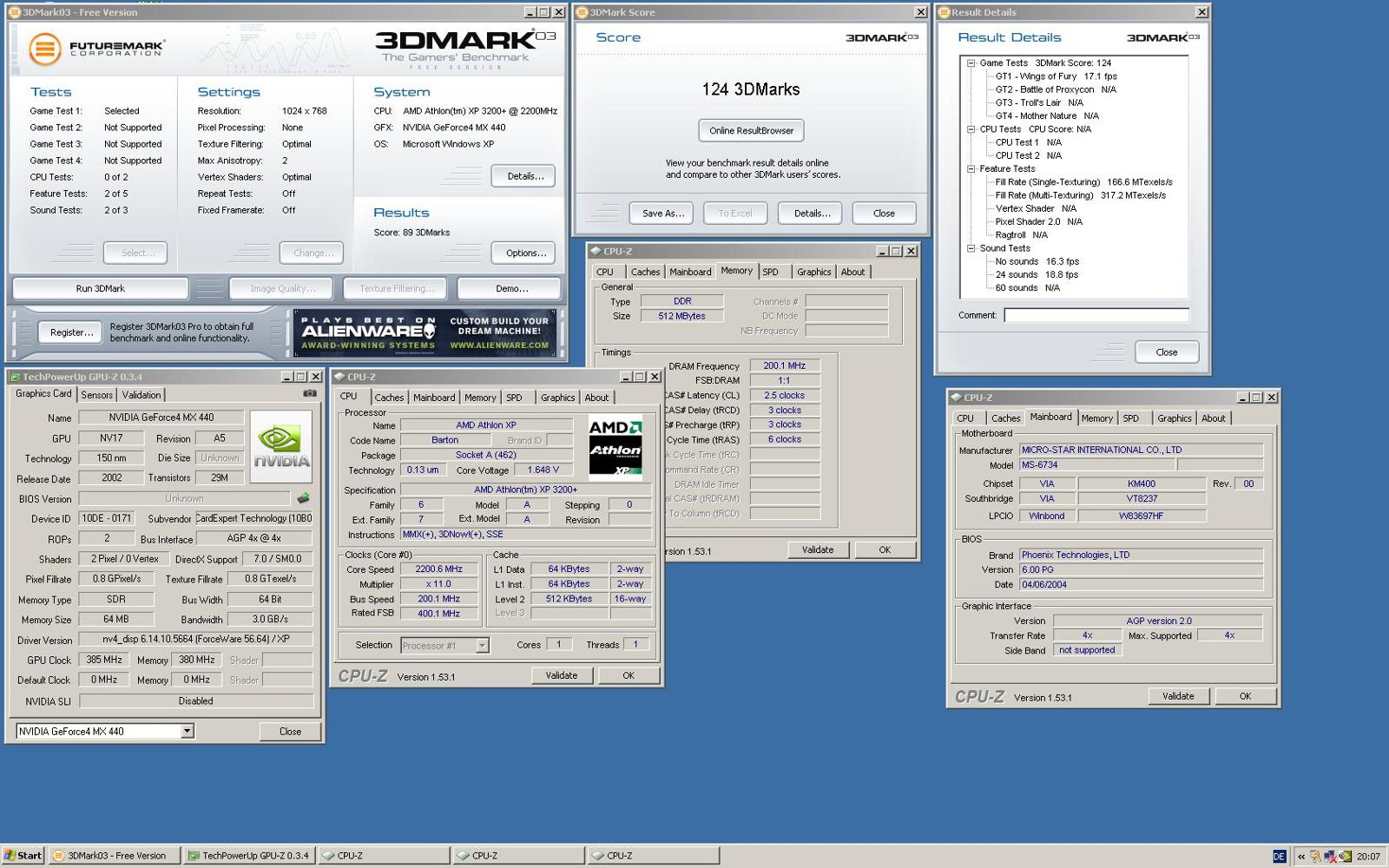Image resolution: width=1389 pixels, height=868 pixels.
Task: Click the mainboard Model field MS-6734
Action: 1097,464
